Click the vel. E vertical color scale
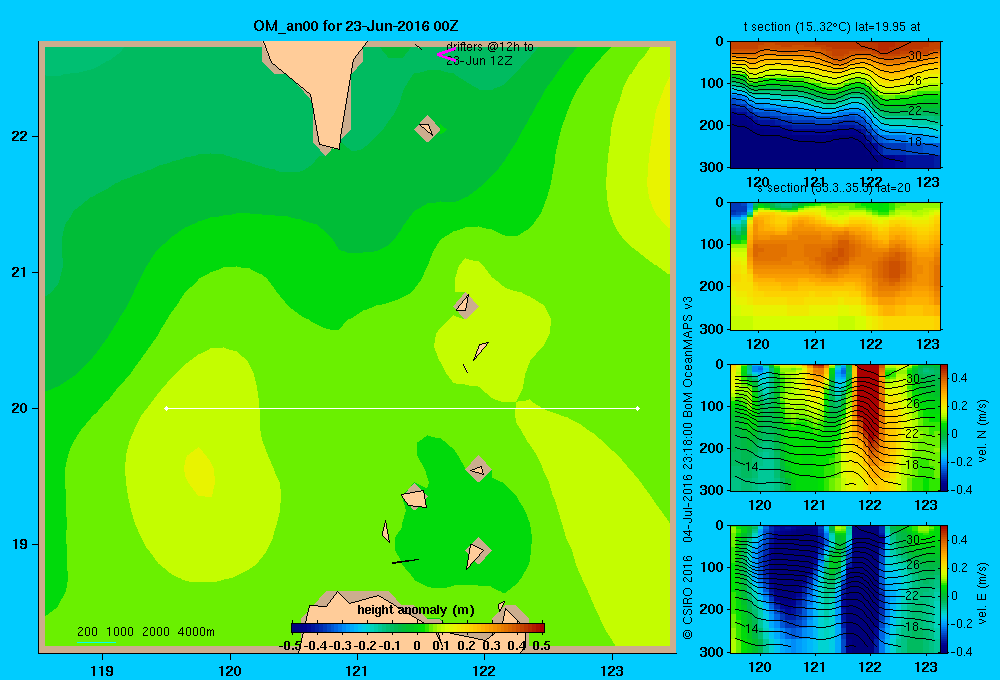This screenshot has height=680, width=1000. [x=944, y=589]
